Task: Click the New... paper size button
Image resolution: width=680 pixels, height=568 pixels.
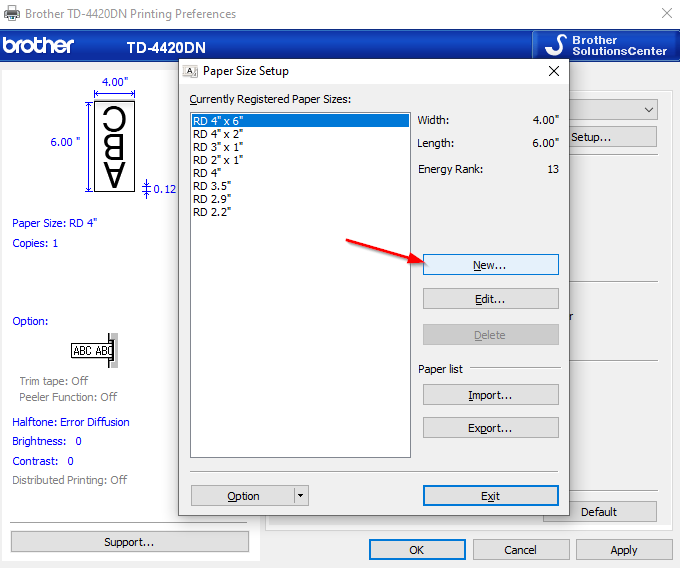Action: [x=490, y=264]
